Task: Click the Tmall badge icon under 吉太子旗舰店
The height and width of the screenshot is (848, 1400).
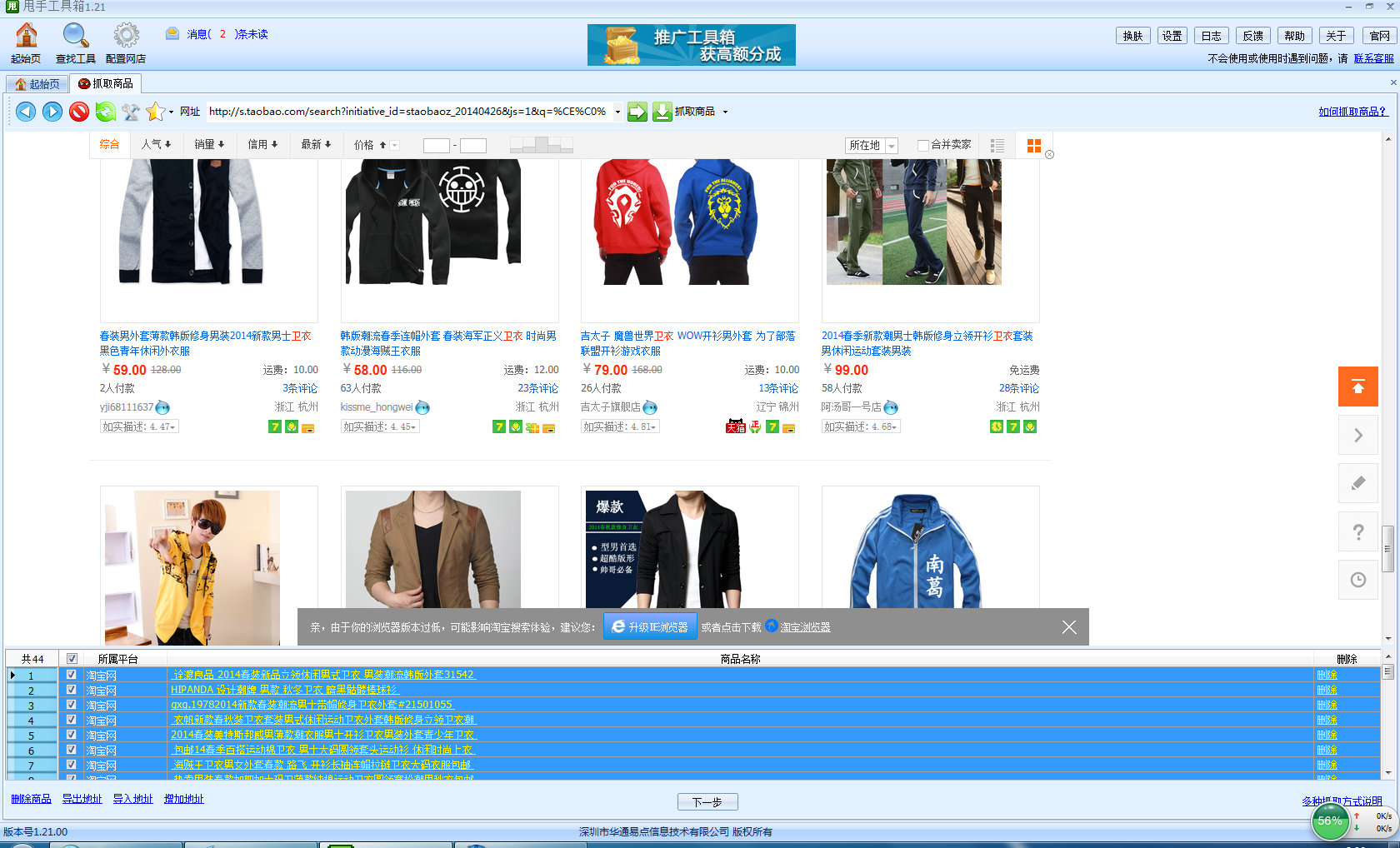Action: [x=735, y=426]
